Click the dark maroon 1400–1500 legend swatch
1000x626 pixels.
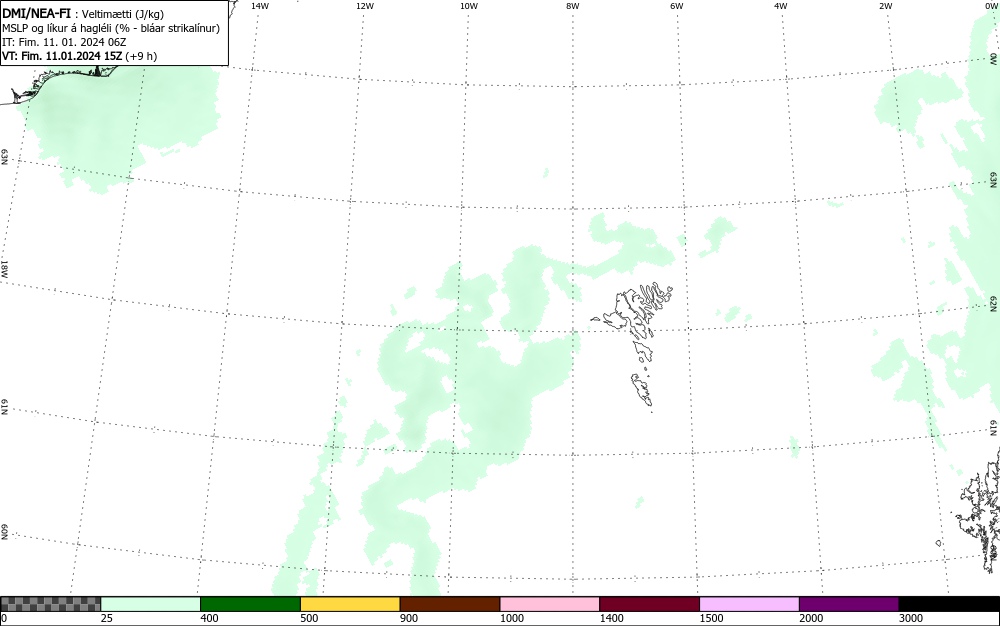[649, 604]
